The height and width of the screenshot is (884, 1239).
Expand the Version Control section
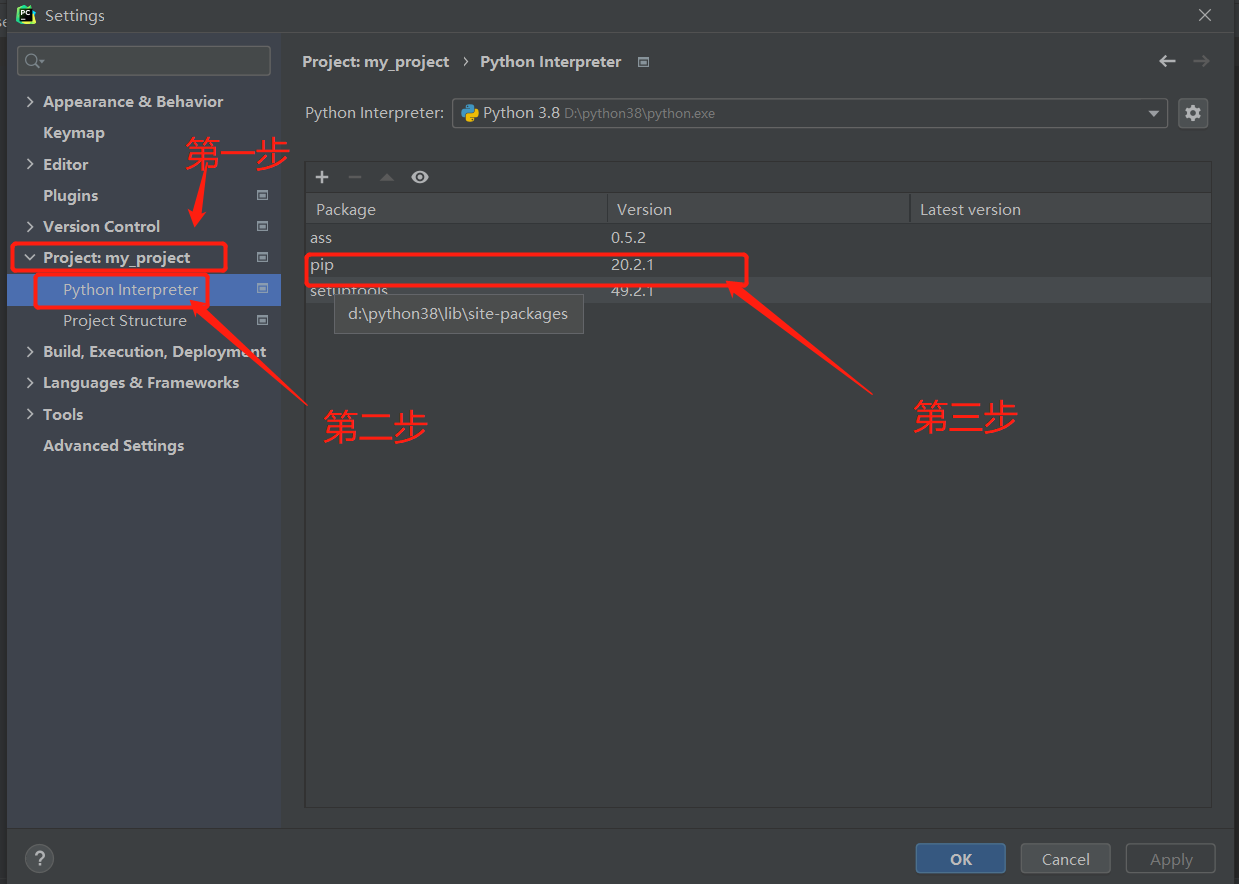pos(30,226)
